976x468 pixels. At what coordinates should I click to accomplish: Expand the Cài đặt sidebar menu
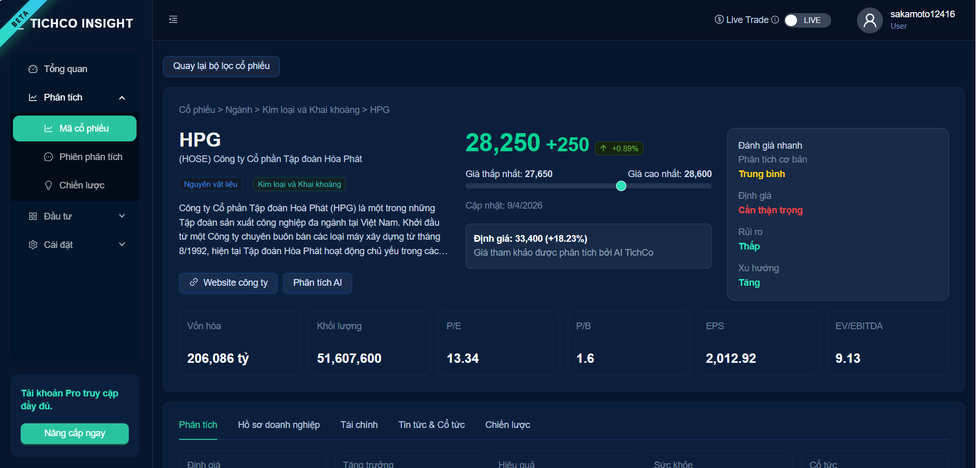point(122,244)
